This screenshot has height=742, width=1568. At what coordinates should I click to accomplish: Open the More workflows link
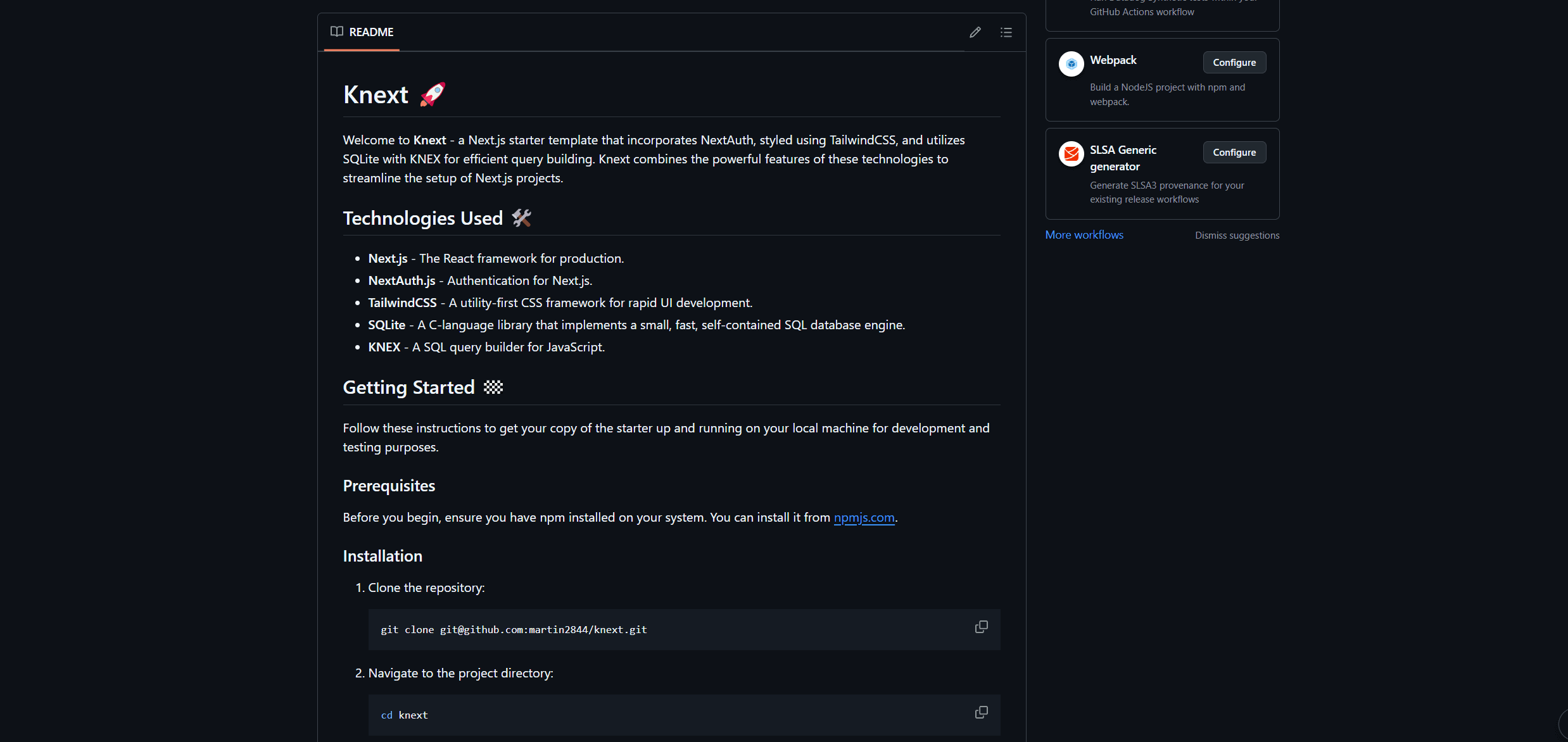point(1084,235)
